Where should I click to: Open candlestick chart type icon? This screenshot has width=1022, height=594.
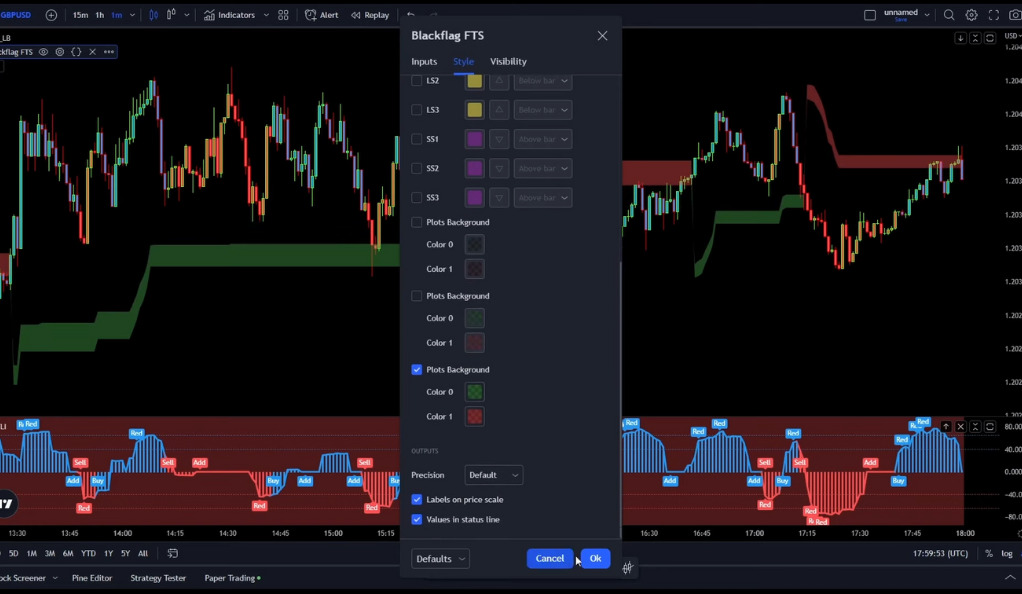(x=153, y=15)
